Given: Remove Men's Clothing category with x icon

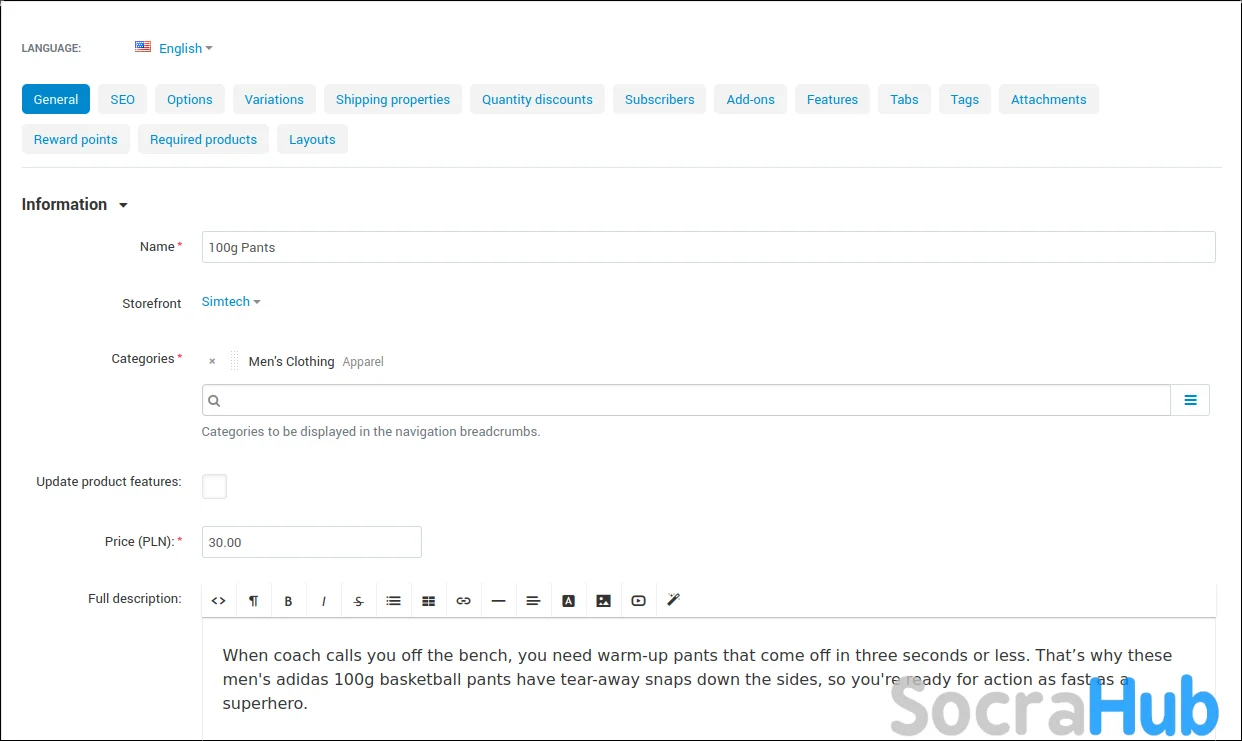Looking at the screenshot, I should pos(212,362).
